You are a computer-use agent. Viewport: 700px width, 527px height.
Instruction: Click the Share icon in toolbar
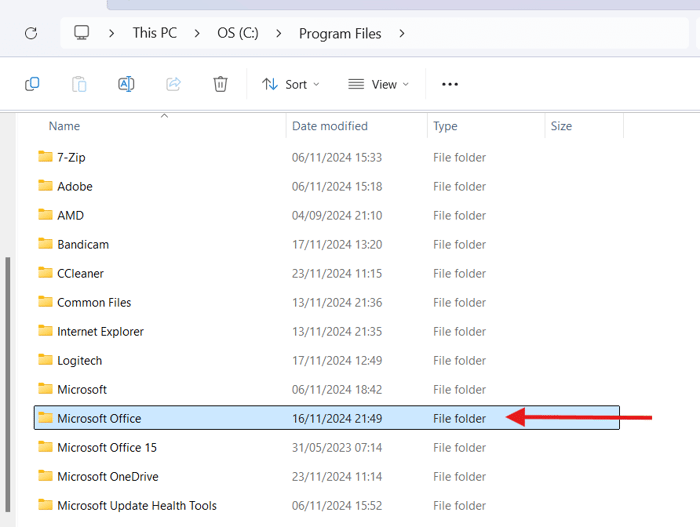[174, 84]
